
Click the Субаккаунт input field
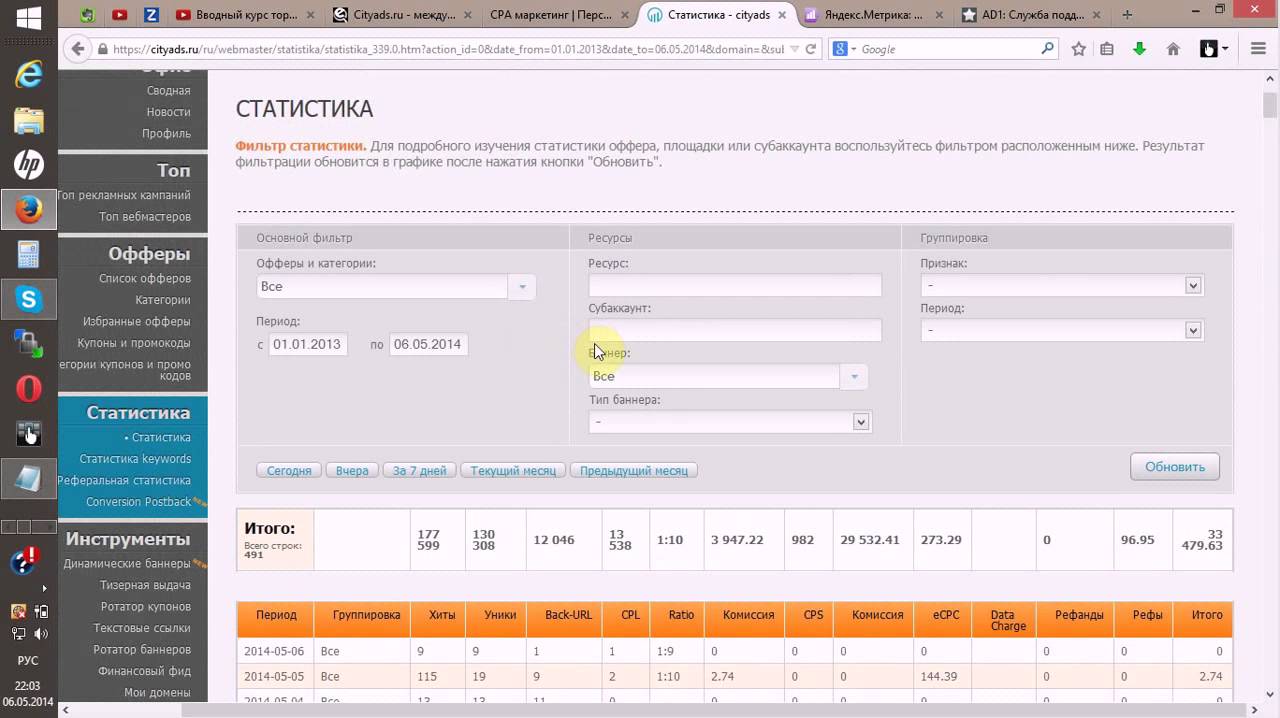[x=735, y=330]
